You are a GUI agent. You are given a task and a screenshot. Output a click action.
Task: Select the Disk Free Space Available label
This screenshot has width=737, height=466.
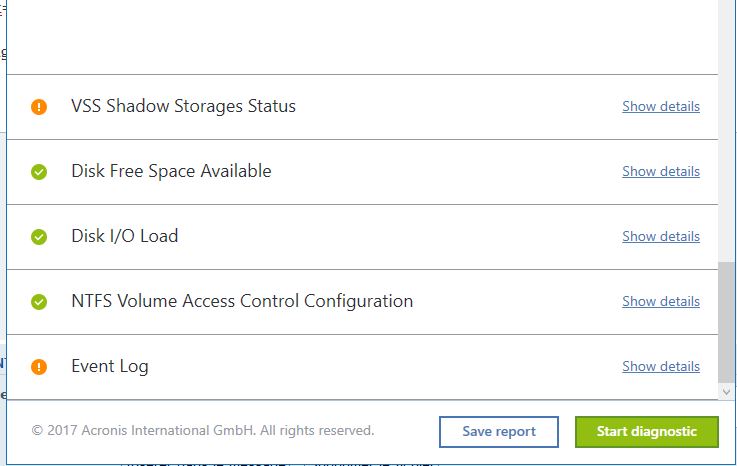(x=171, y=171)
